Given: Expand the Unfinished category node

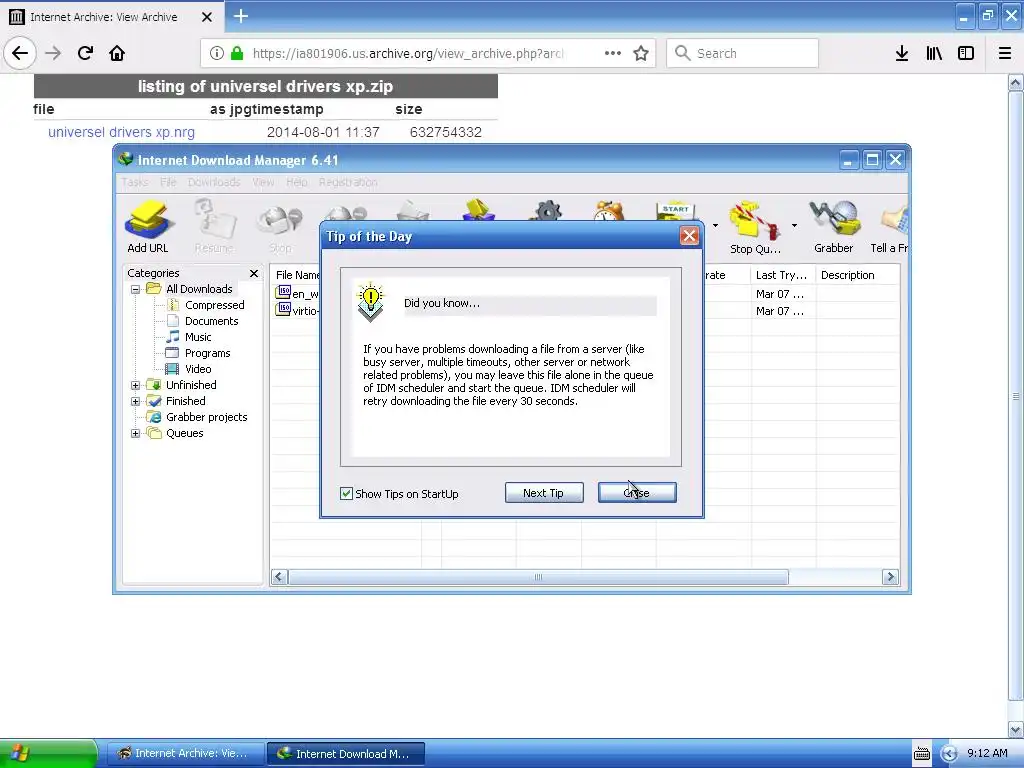Looking at the screenshot, I should click(135, 385).
